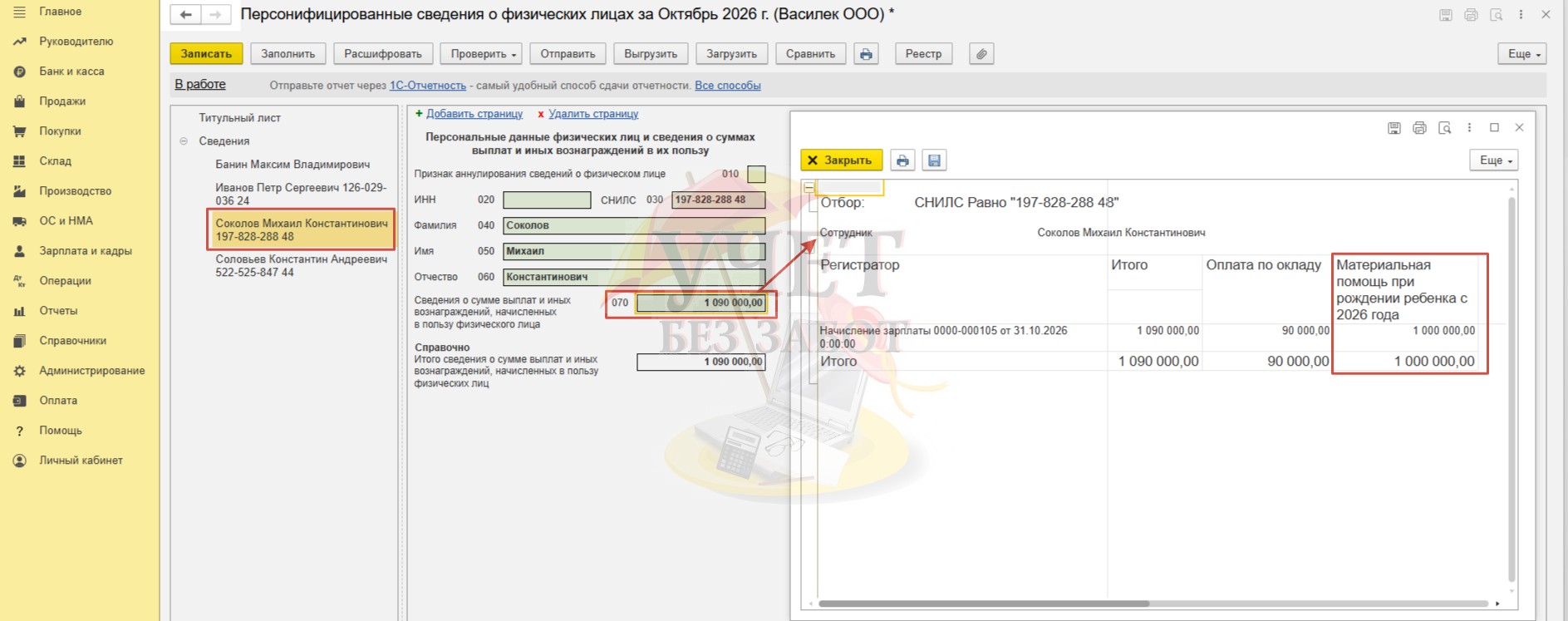Open the ОС и НМА section
1568x621 pixels.
(x=66, y=221)
